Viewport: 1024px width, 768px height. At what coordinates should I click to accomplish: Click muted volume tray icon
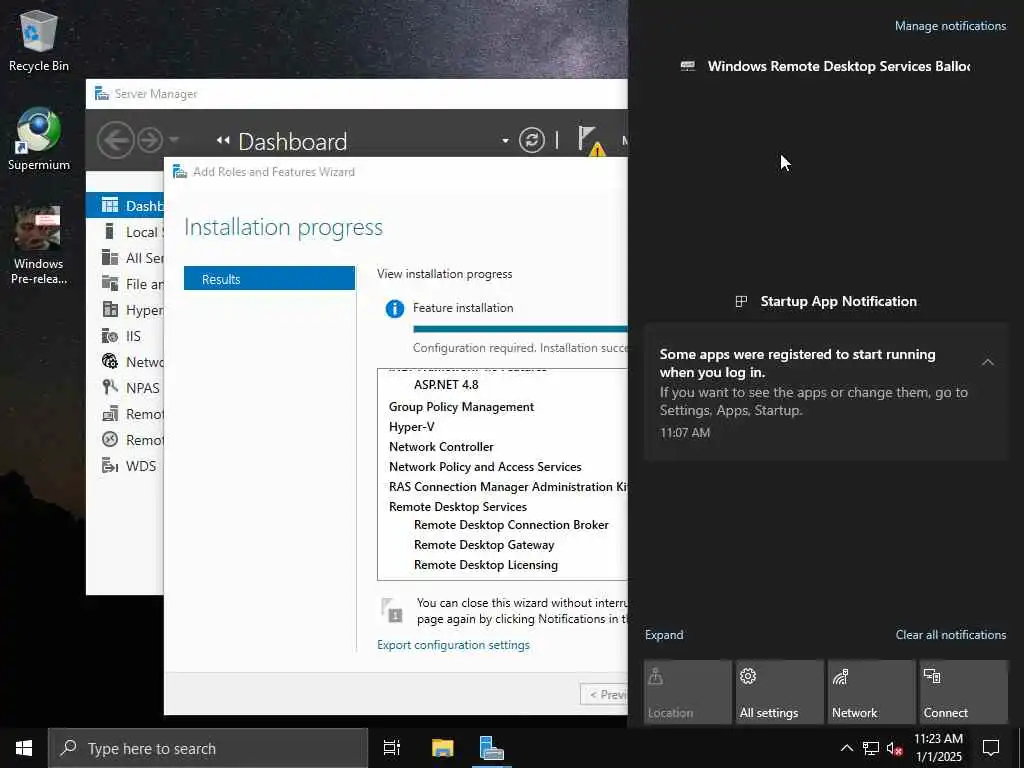pos(895,748)
